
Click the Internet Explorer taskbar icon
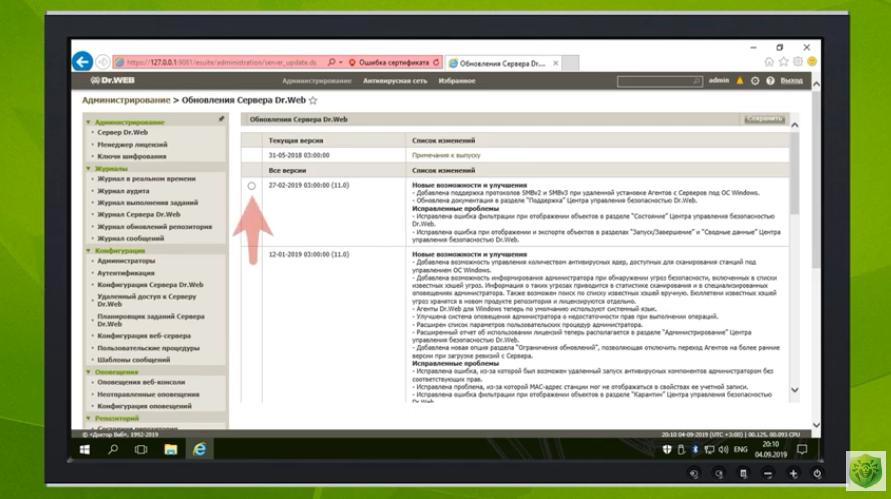199,450
